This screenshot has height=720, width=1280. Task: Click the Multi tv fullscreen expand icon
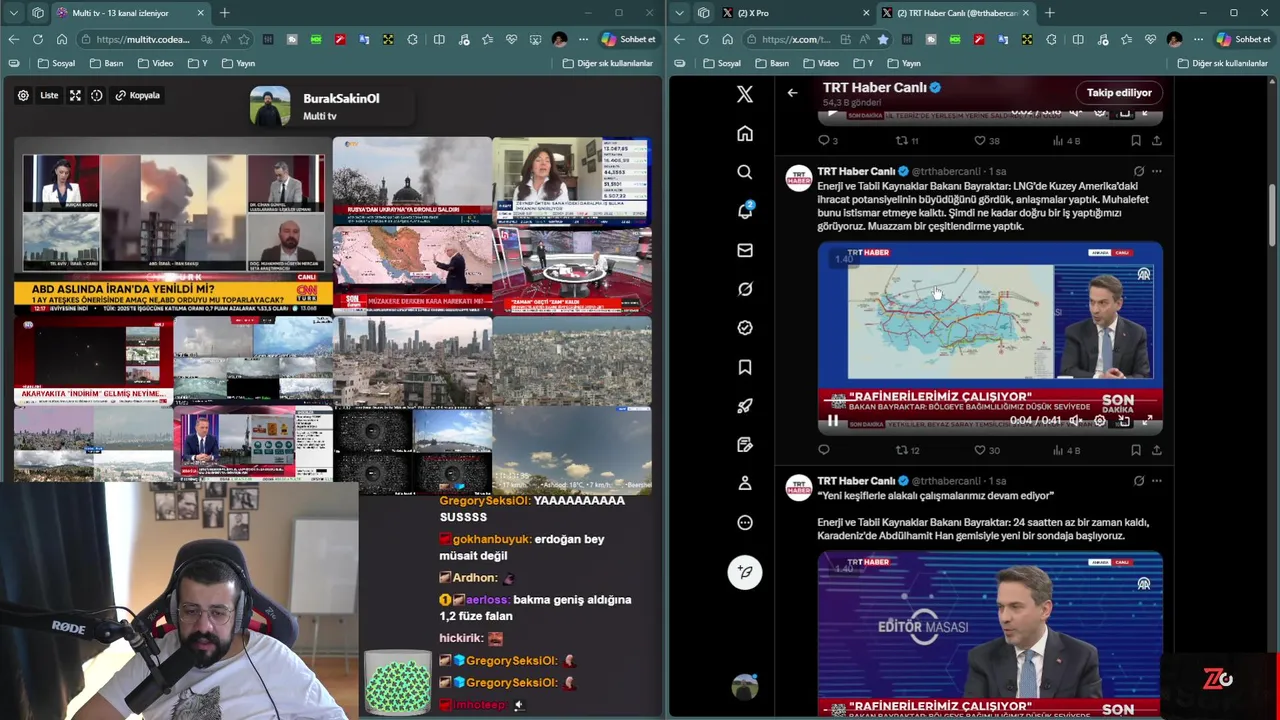coord(75,95)
